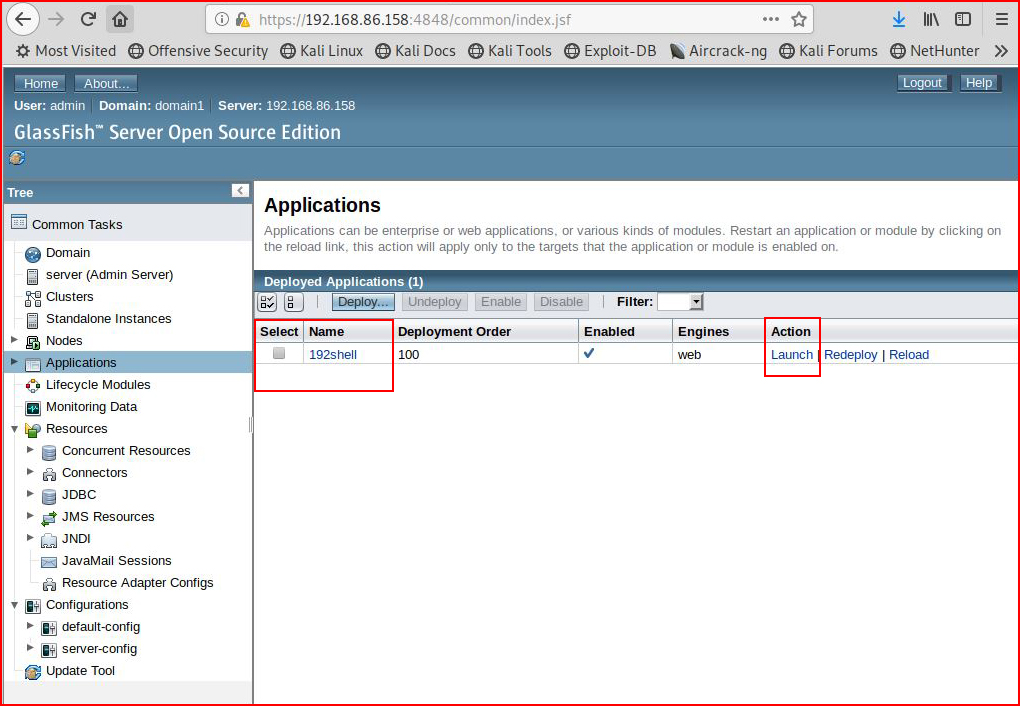Screen dimensions: 1020x706
Task: Open the site information icon in the address bar
Action: [222, 20]
